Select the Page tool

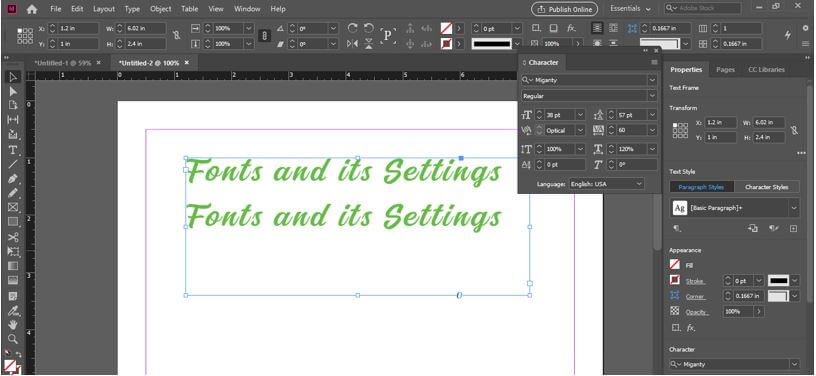pyautogui.click(x=13, y=106)
